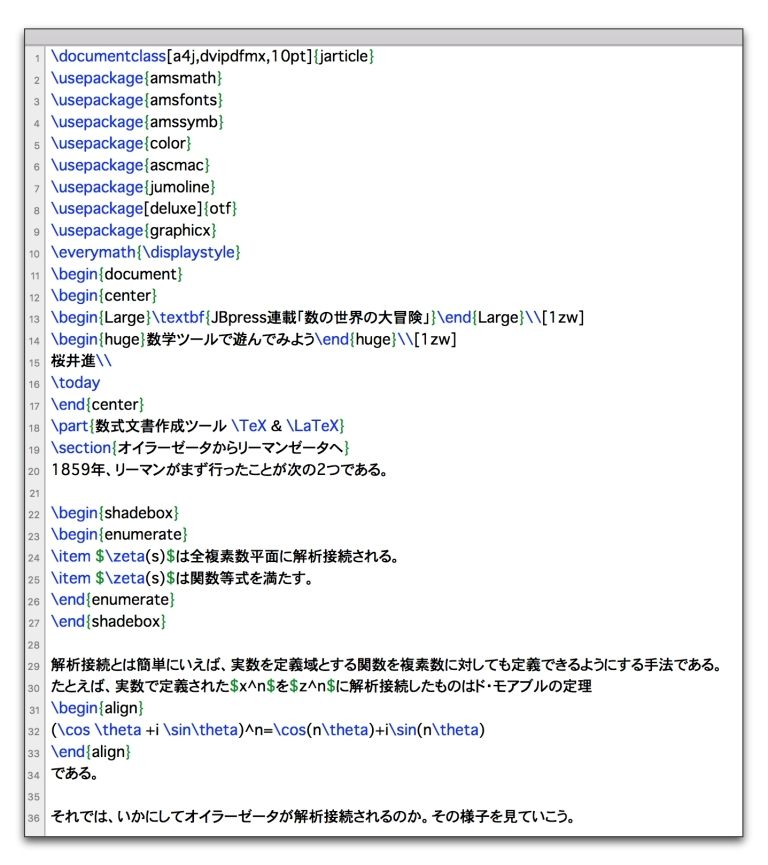Click the \section command text
Image resolution: width=768 pixels, height=865 pixels.
point(82,448)
